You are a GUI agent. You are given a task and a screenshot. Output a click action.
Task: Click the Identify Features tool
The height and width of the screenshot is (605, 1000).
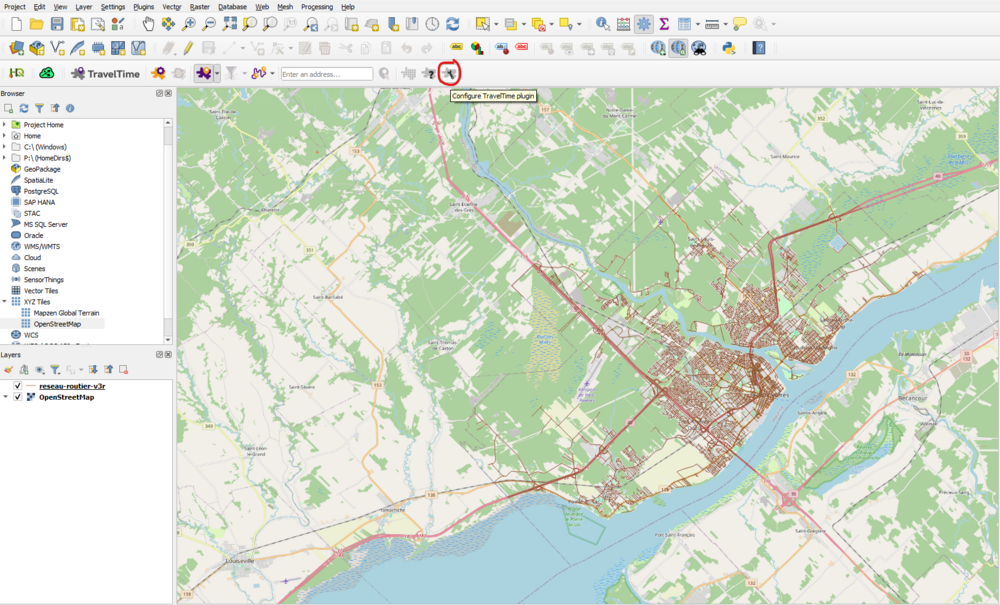602,23
